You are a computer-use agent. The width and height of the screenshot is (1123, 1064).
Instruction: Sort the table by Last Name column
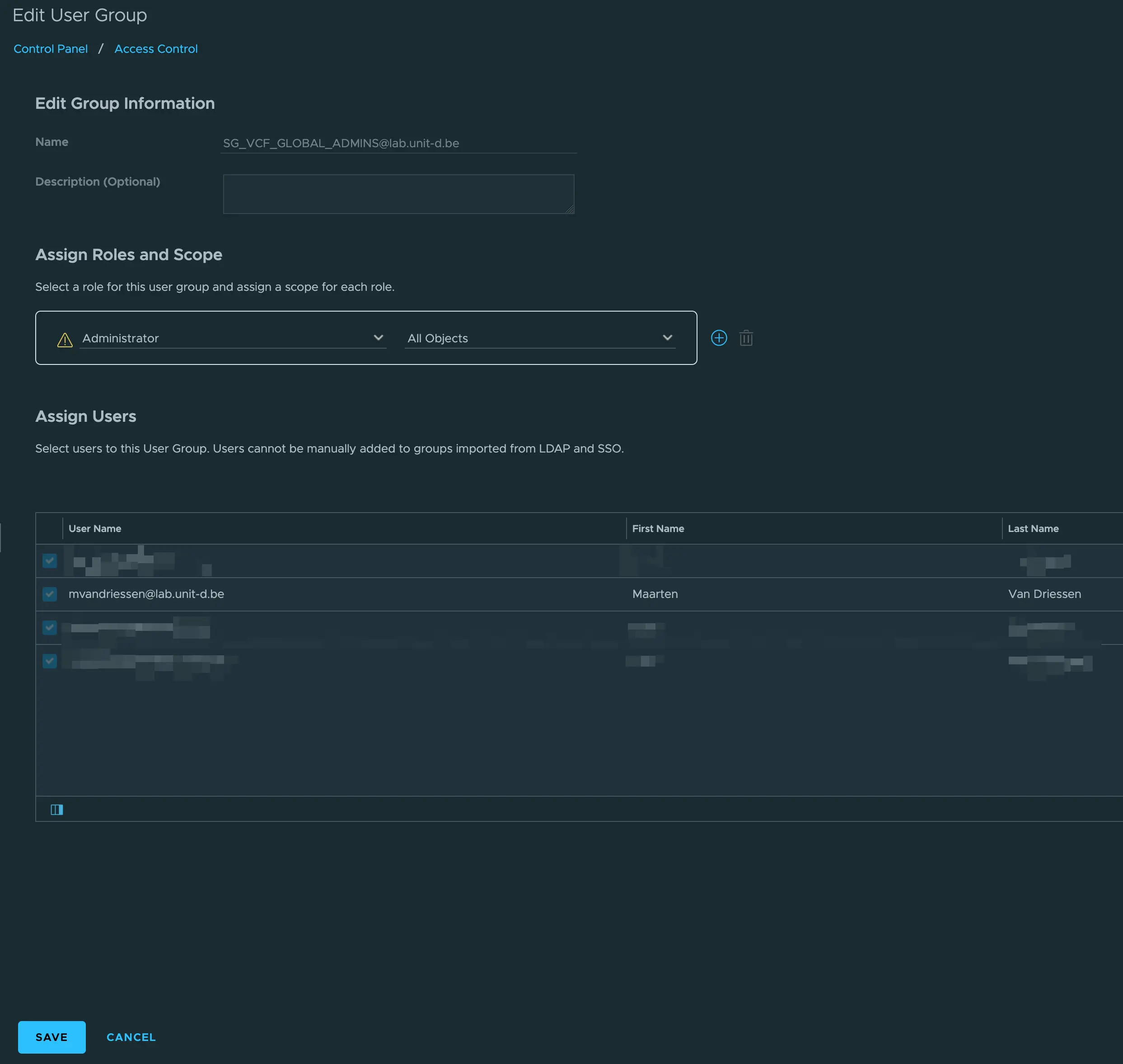point(1034,528)
